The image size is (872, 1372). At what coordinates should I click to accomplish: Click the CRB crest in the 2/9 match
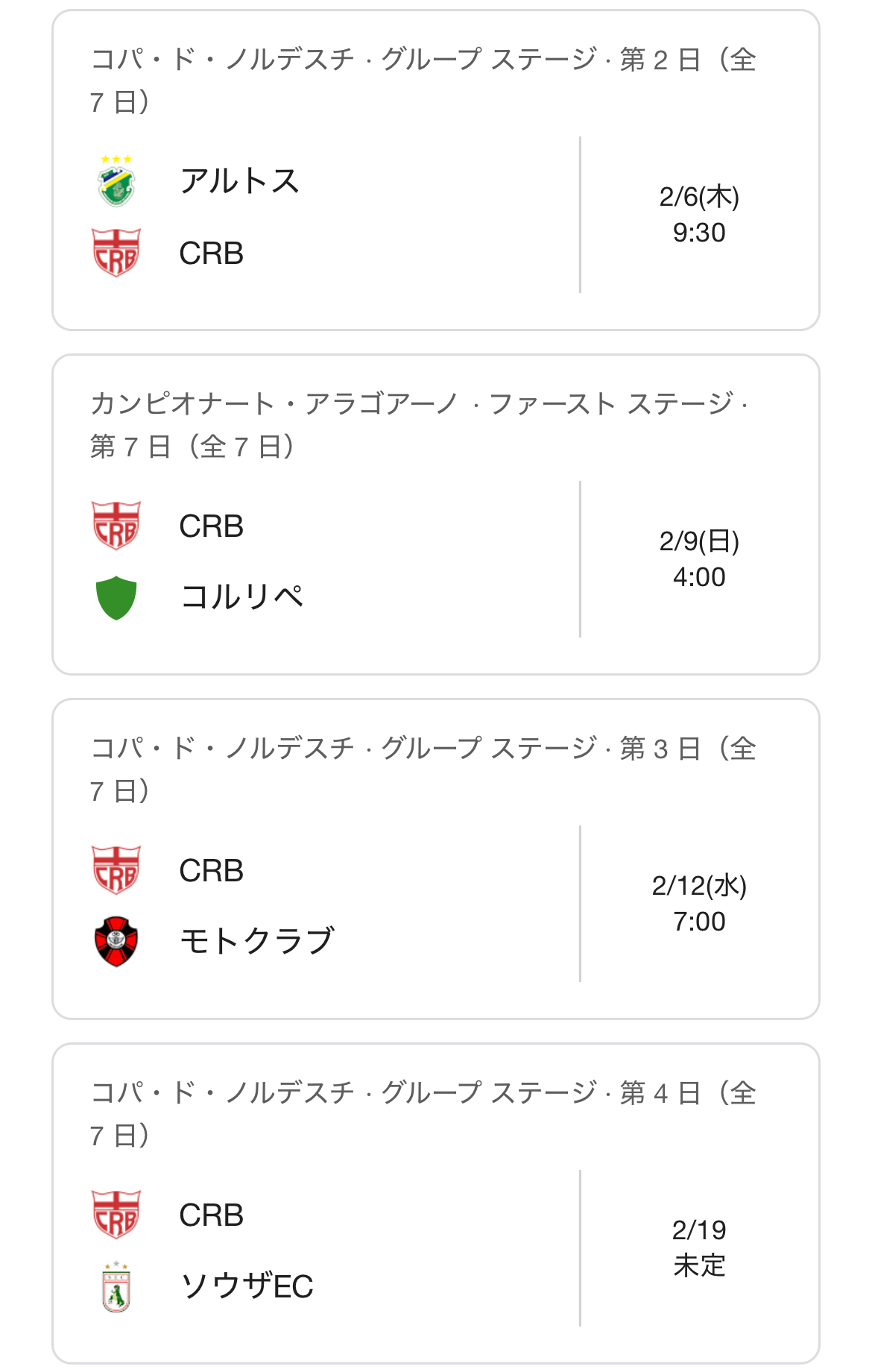(116, 526)
